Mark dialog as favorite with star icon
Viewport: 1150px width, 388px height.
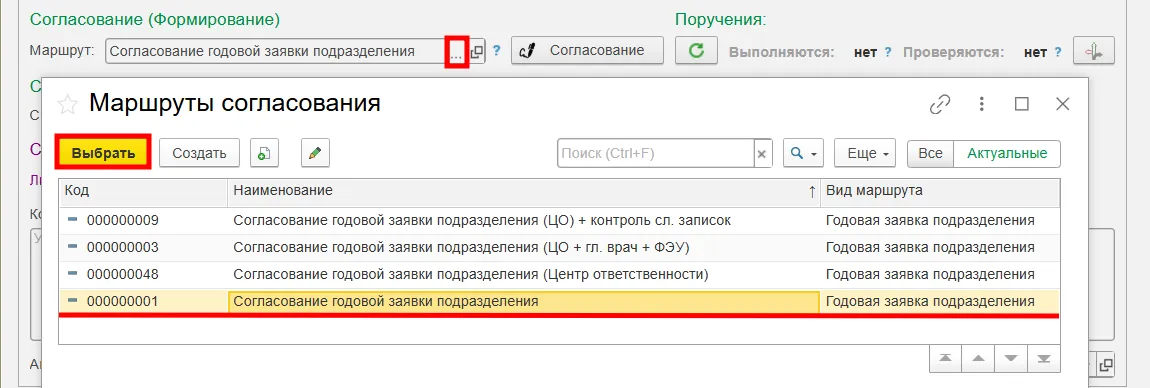click(67, 105)
